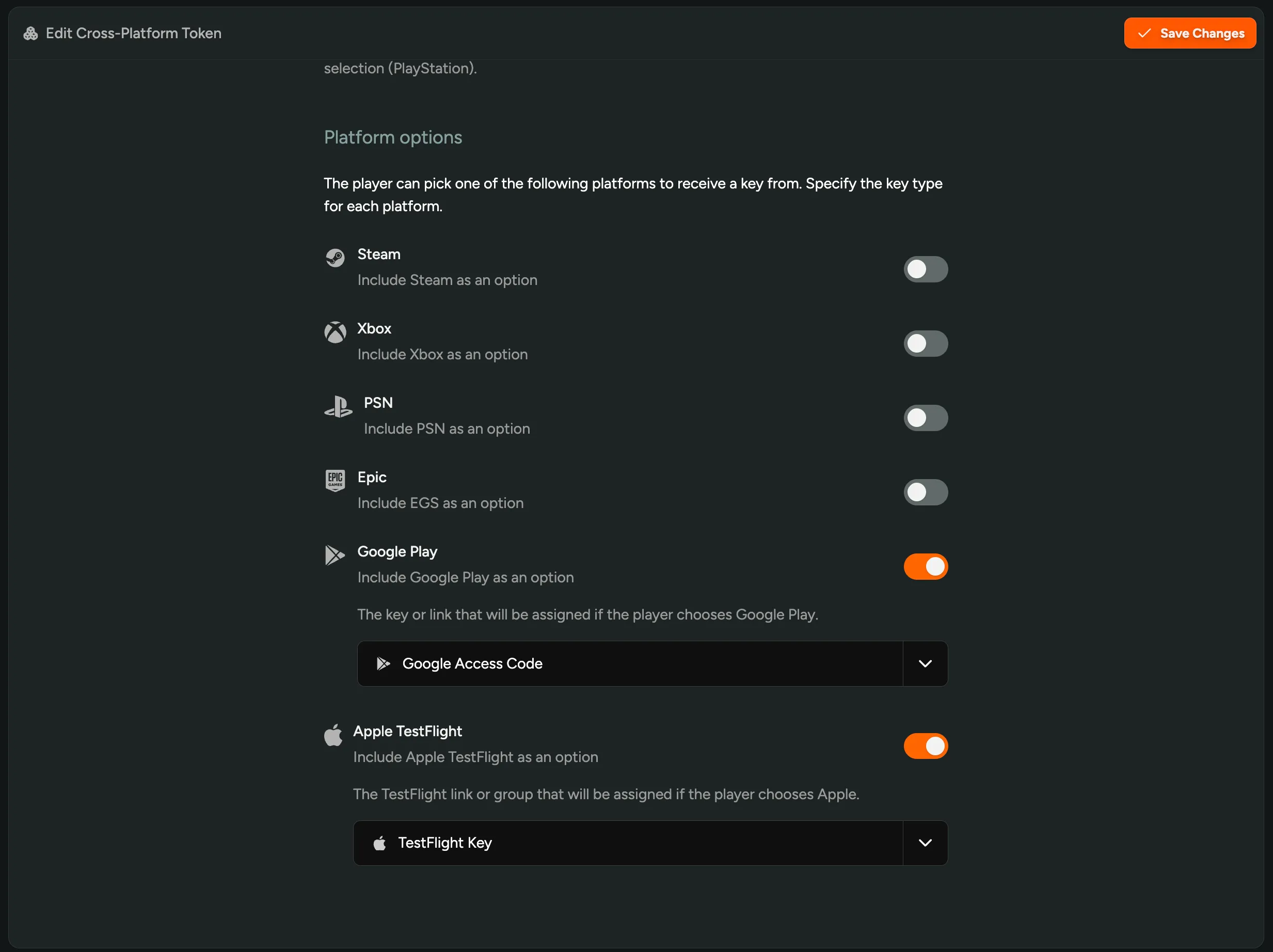
Task: Click the token icon beside Edit Cross-Platform Token
Action: click(30, 33)
